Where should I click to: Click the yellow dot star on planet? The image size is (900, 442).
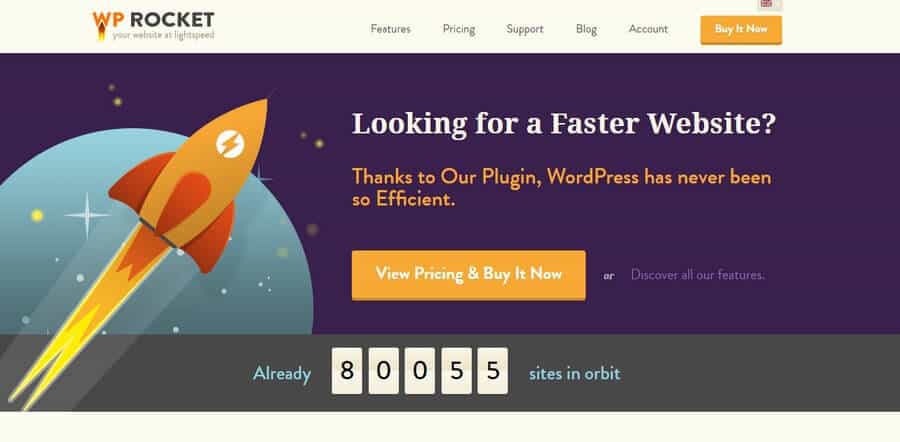(x=37, y=215)
